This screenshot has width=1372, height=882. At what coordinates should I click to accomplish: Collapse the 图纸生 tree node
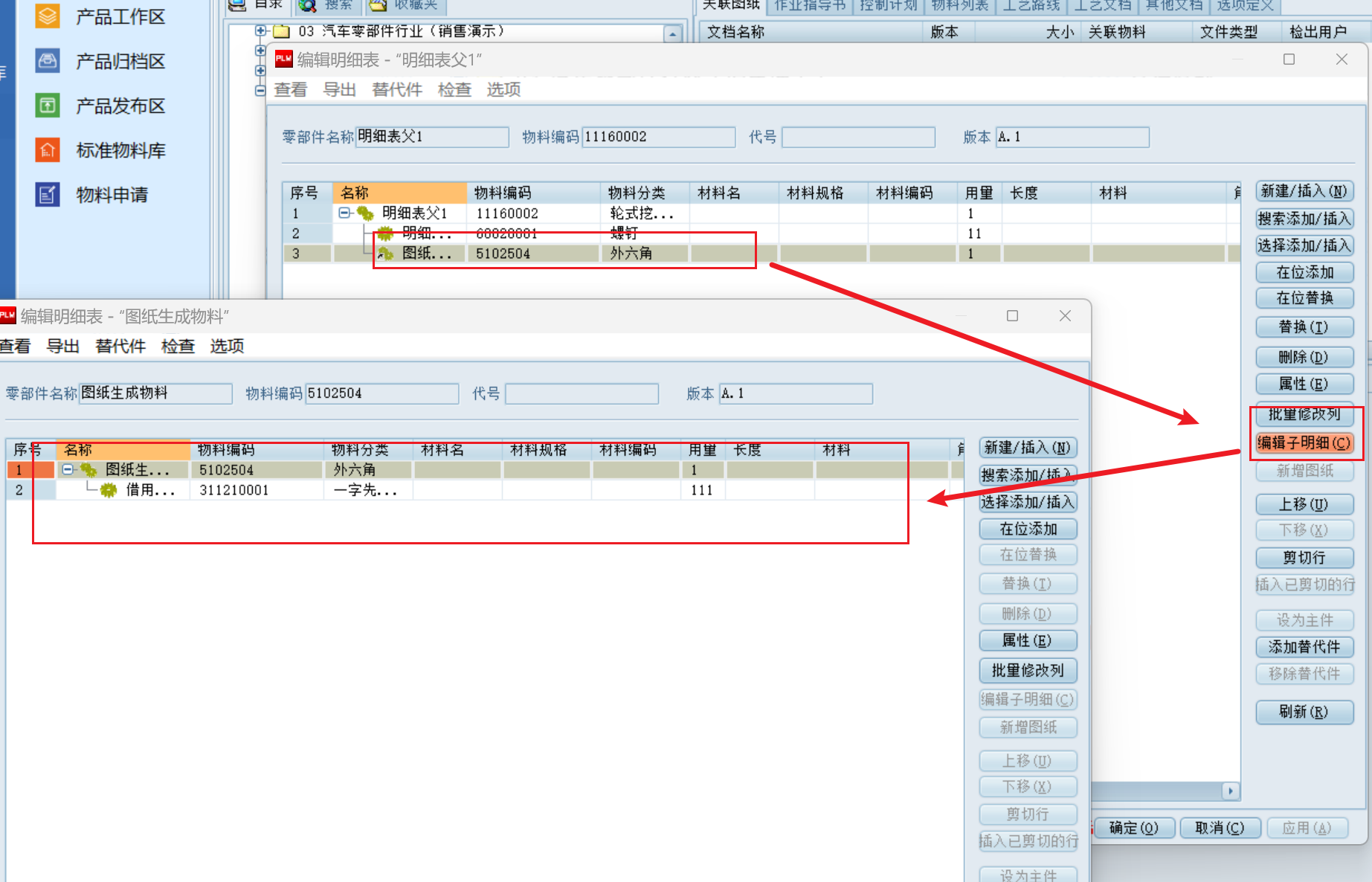click(68, 469)
